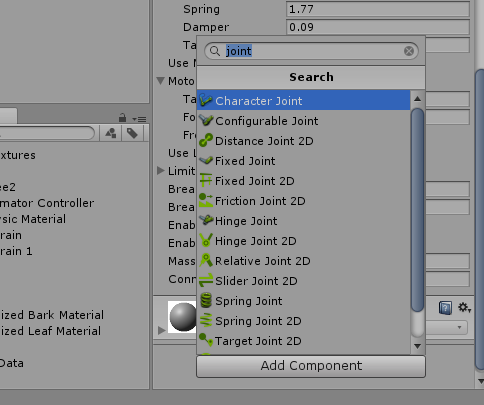
Task: Click the Spring value field
Action: pyautogui.click(x=378, y=9)
